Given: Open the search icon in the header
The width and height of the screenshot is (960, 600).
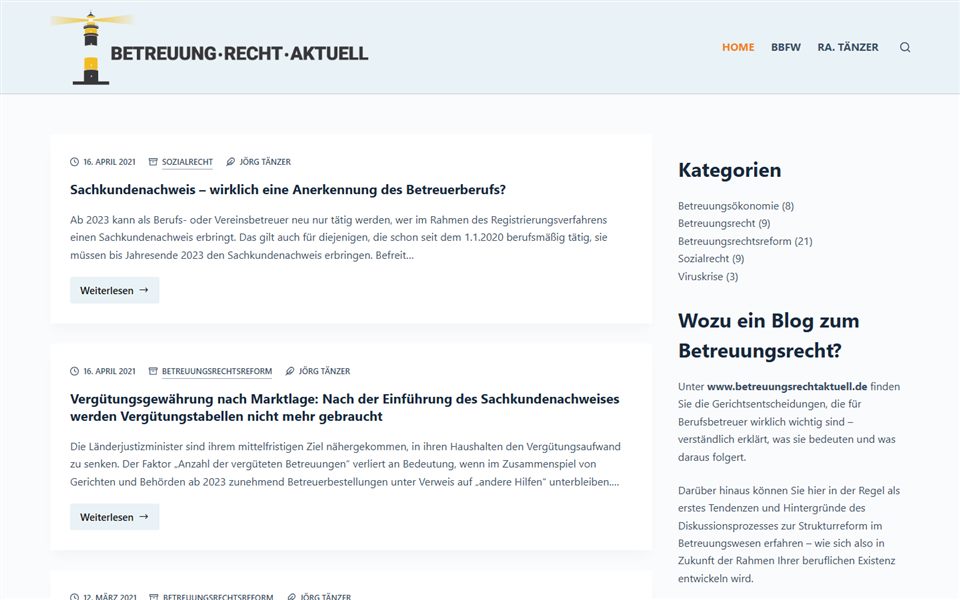Looking at the screenshot, I should (905, 47).
